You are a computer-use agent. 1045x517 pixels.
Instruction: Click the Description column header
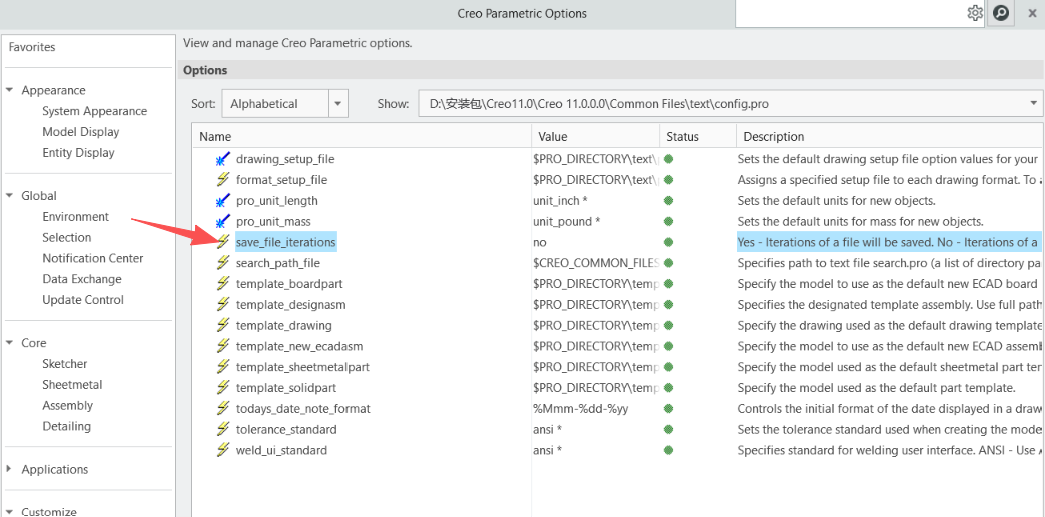[889, 137]
